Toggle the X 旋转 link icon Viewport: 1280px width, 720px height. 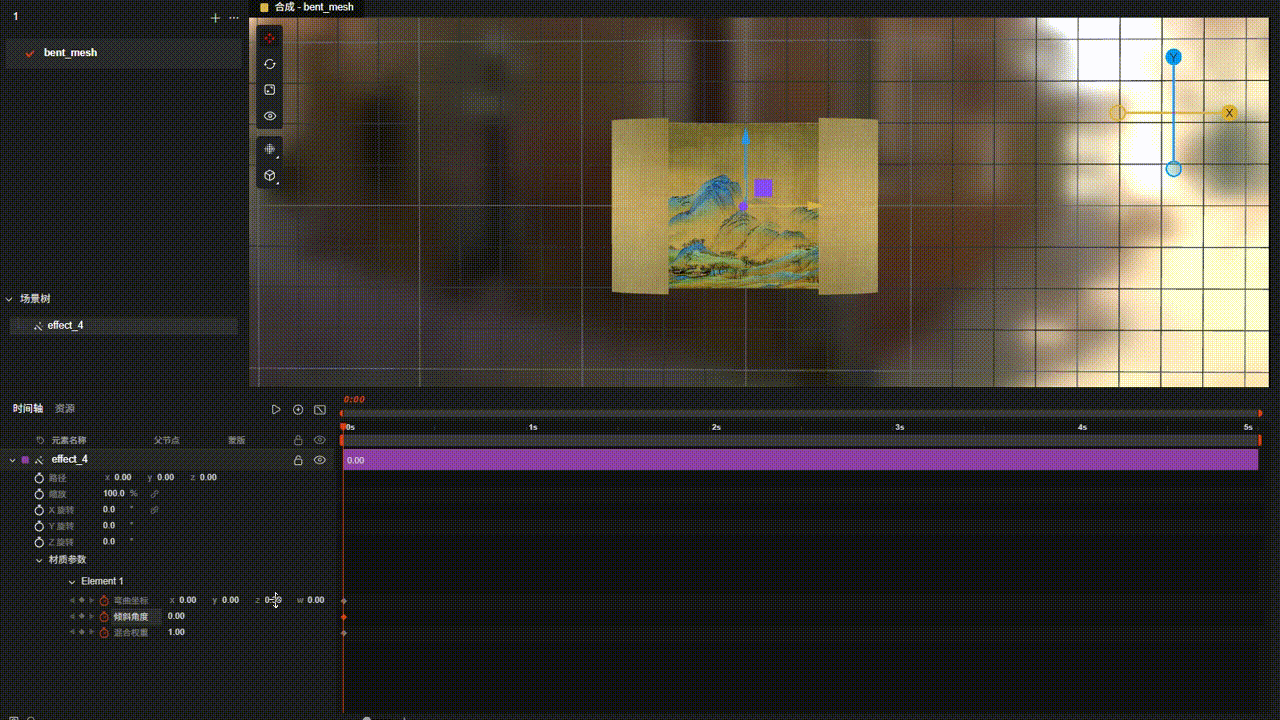click(x=154, y=510)
